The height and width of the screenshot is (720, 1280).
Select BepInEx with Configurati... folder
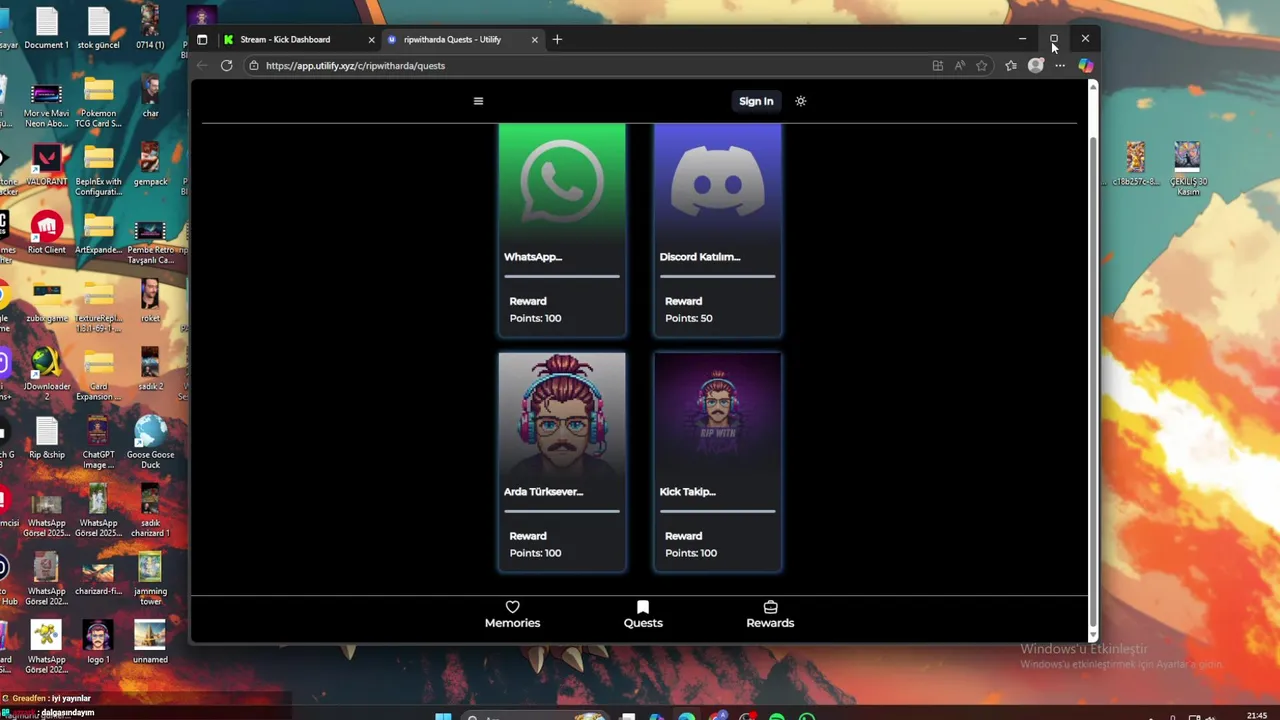click(98, 171)
